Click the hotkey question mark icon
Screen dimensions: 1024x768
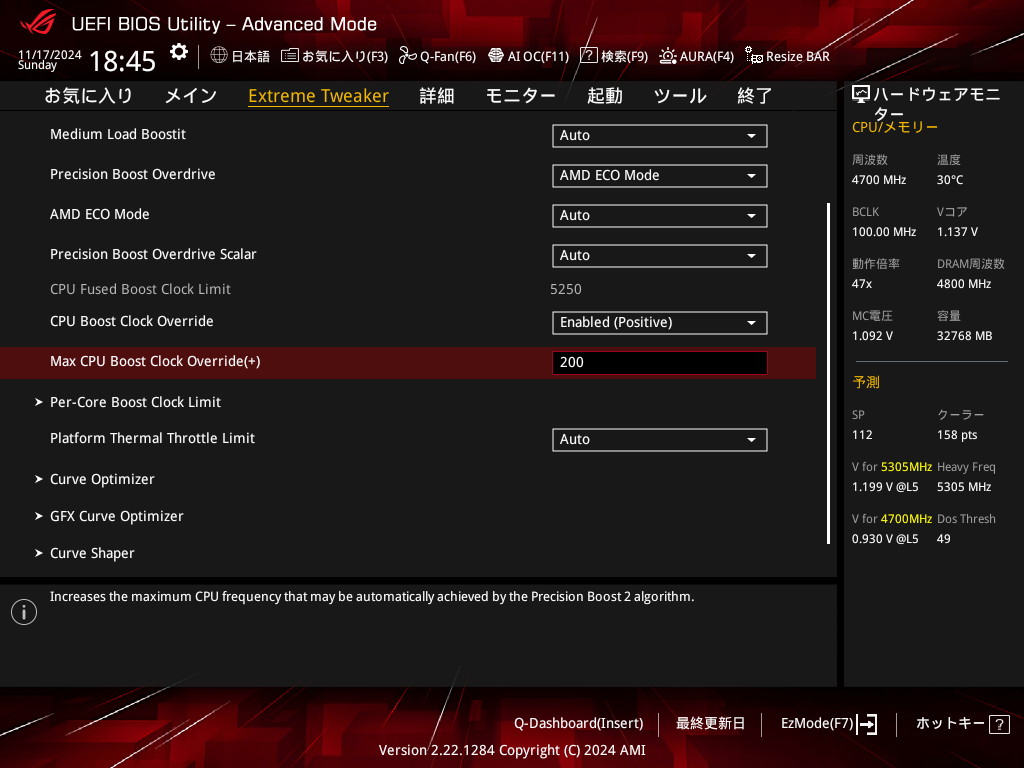(x=999, y=724)
